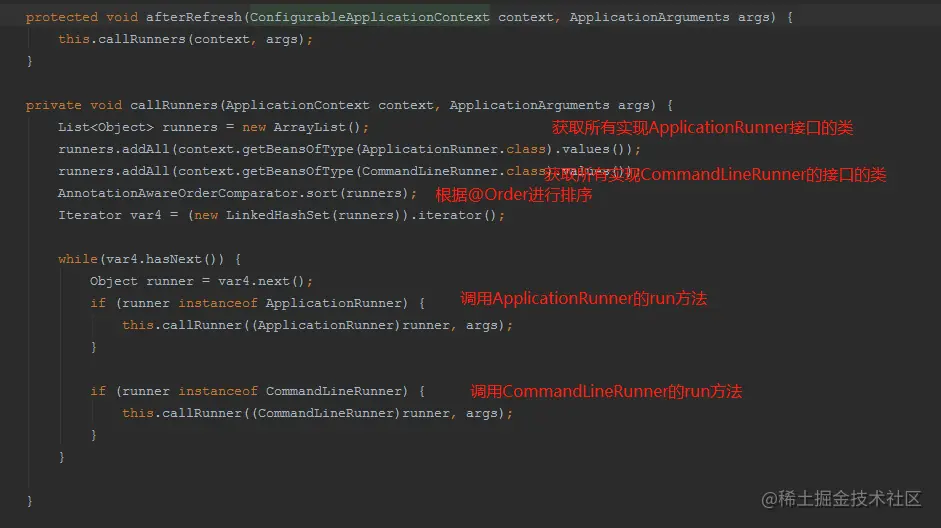
Task: Select ConfigurableApplicationContext parameter type
Action: [x=370, y=17]
